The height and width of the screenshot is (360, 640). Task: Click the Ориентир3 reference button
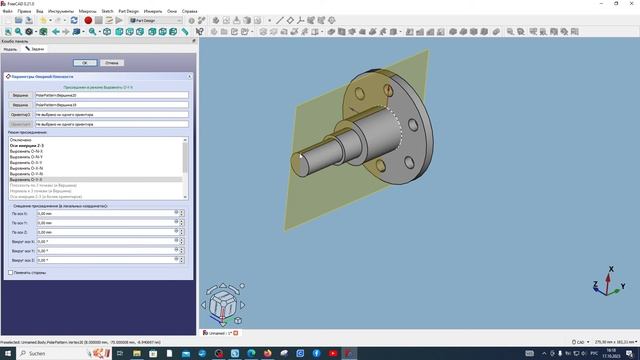tap(20, 115)
